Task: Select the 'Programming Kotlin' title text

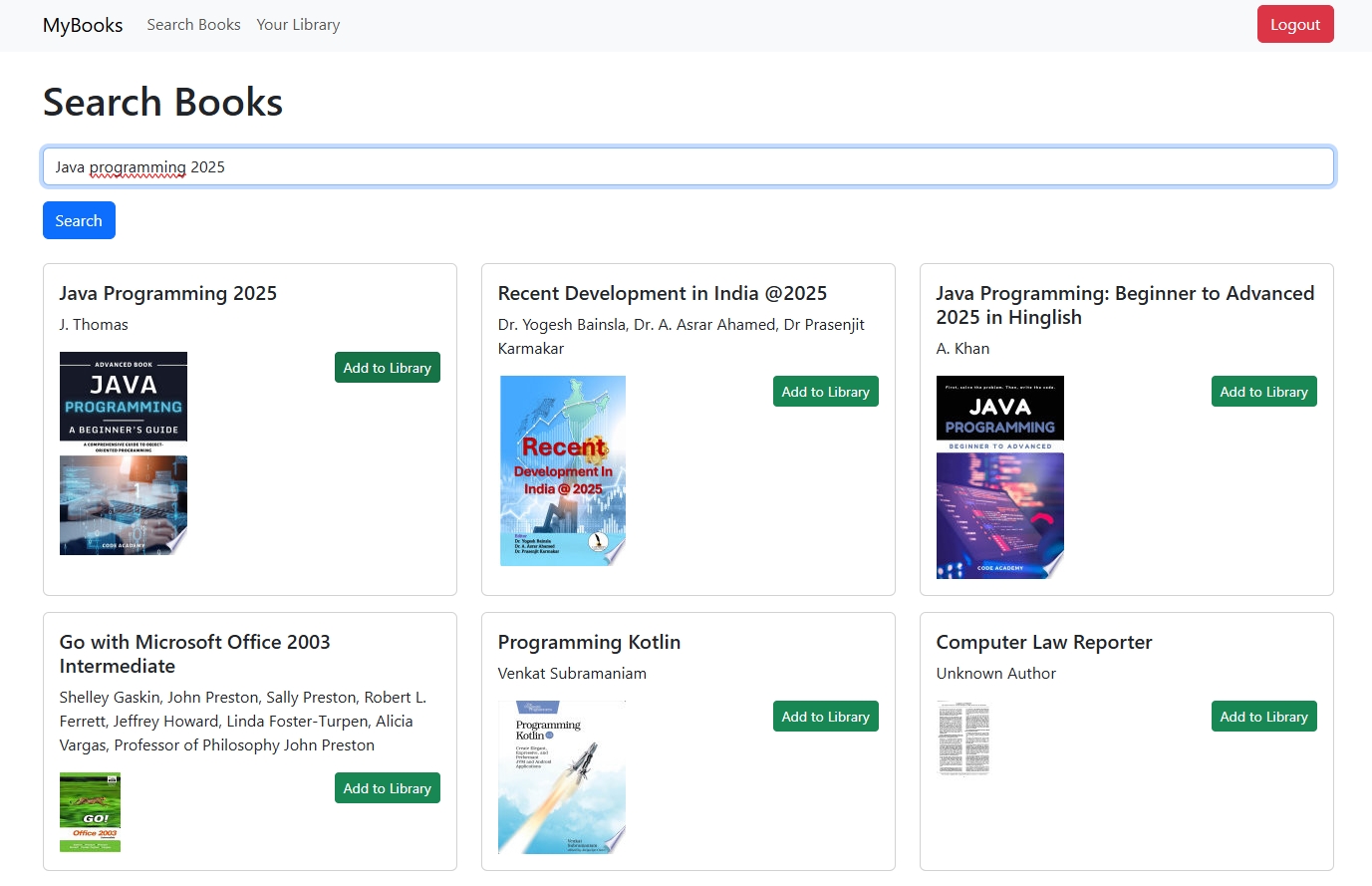Action: [x=588, y=642]
